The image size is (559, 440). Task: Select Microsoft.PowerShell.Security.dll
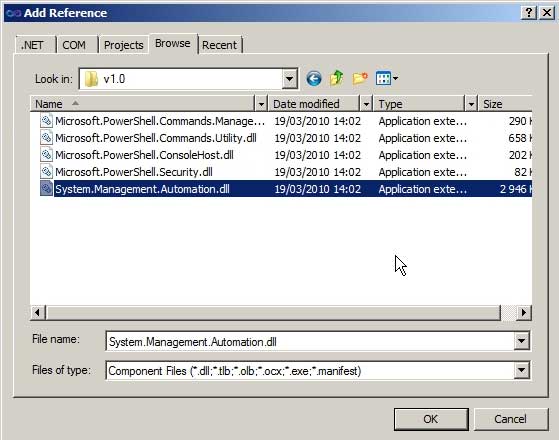click(x=134, y=172)
